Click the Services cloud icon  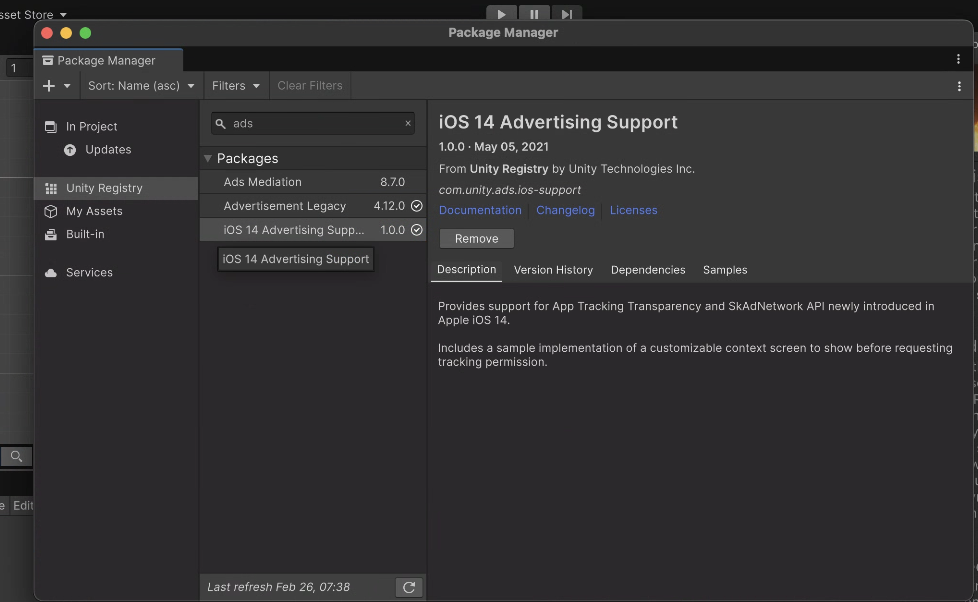tap(51, 273)
